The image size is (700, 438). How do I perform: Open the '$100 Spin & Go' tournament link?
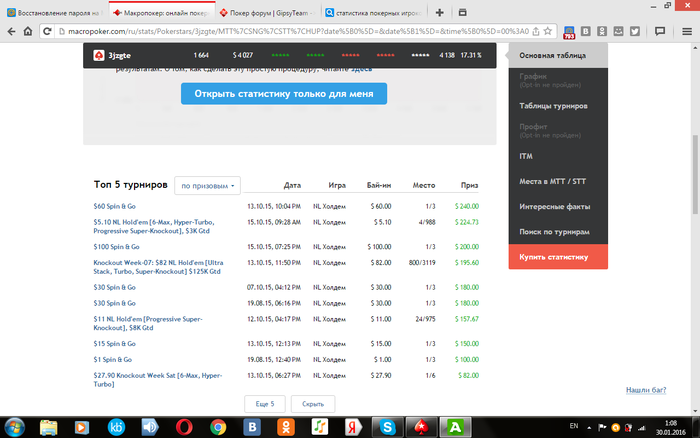(117, 247)
